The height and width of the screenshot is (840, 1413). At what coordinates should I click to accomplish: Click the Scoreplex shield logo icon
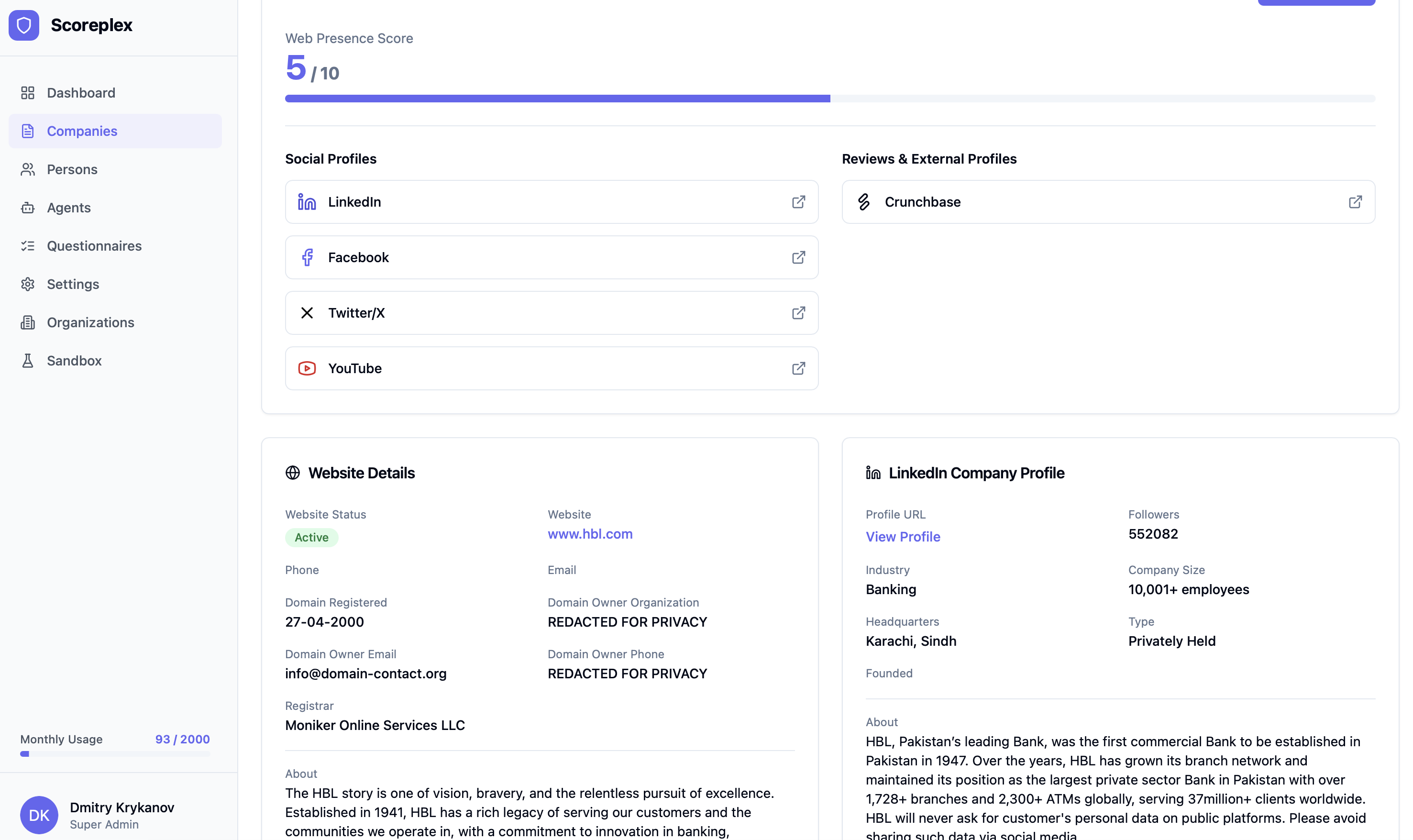[x=24, y=25]
